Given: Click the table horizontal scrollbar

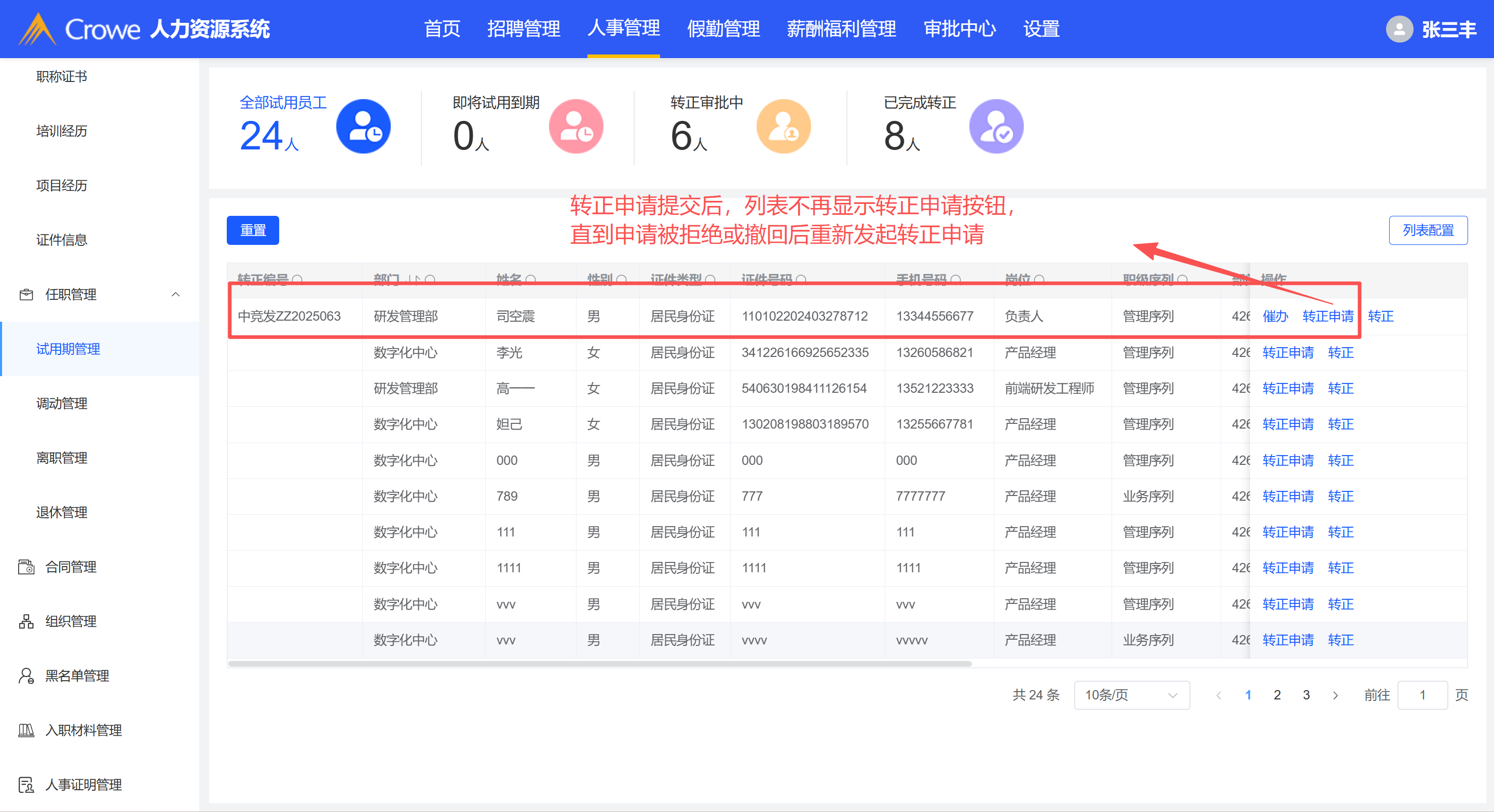Looking at the screenshot, I should pyautogui.click(x=600, y=664).
